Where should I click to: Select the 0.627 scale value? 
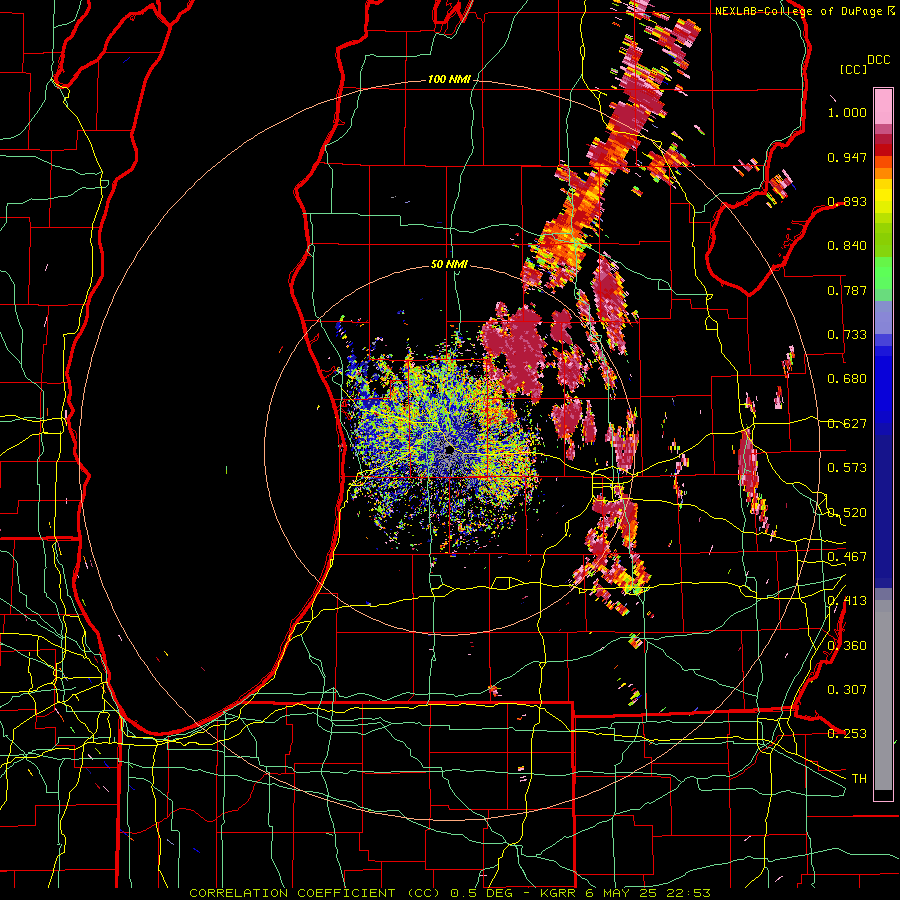847,424
